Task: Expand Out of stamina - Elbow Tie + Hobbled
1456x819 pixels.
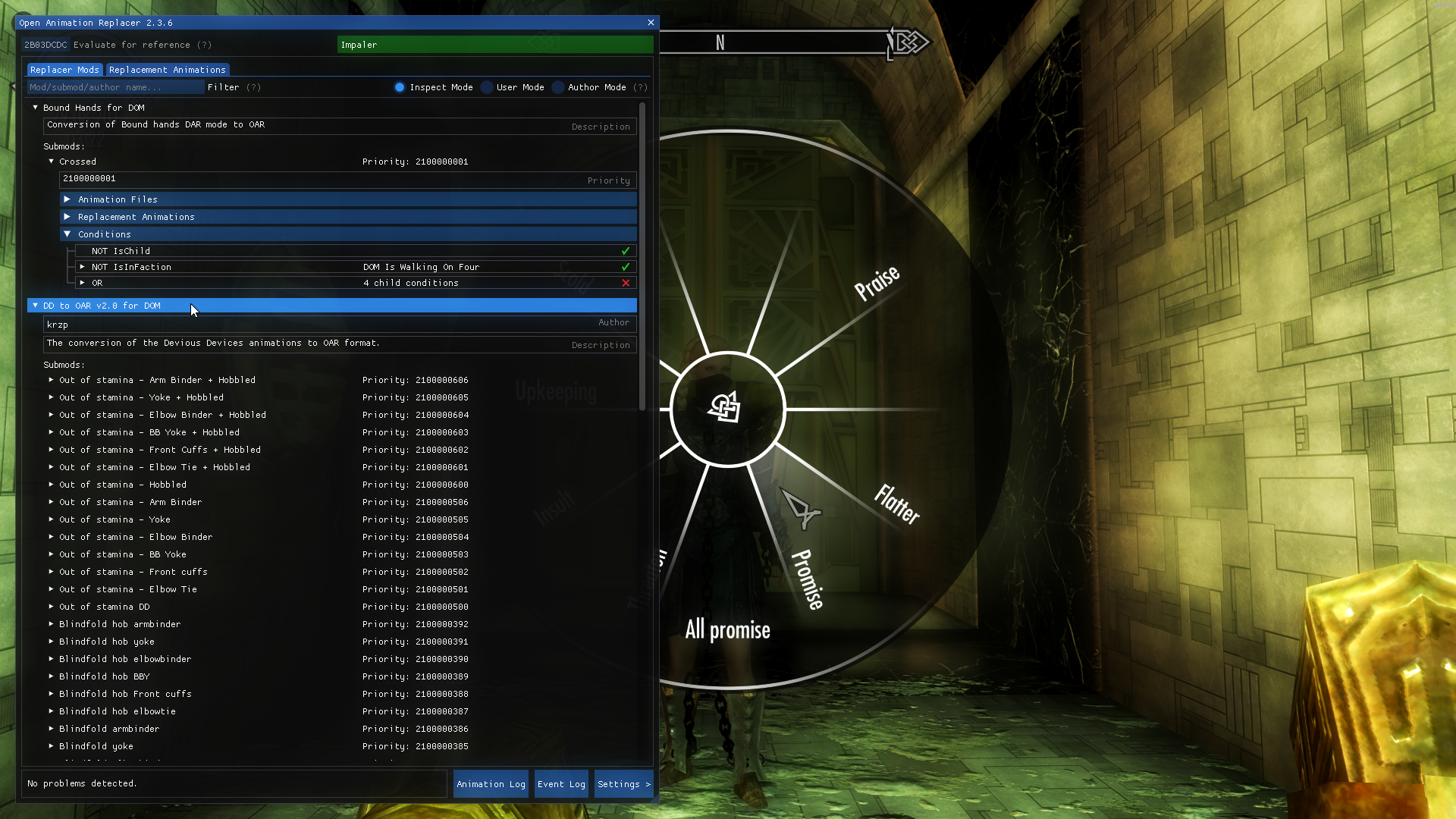Action: click(x=51, y=467)
